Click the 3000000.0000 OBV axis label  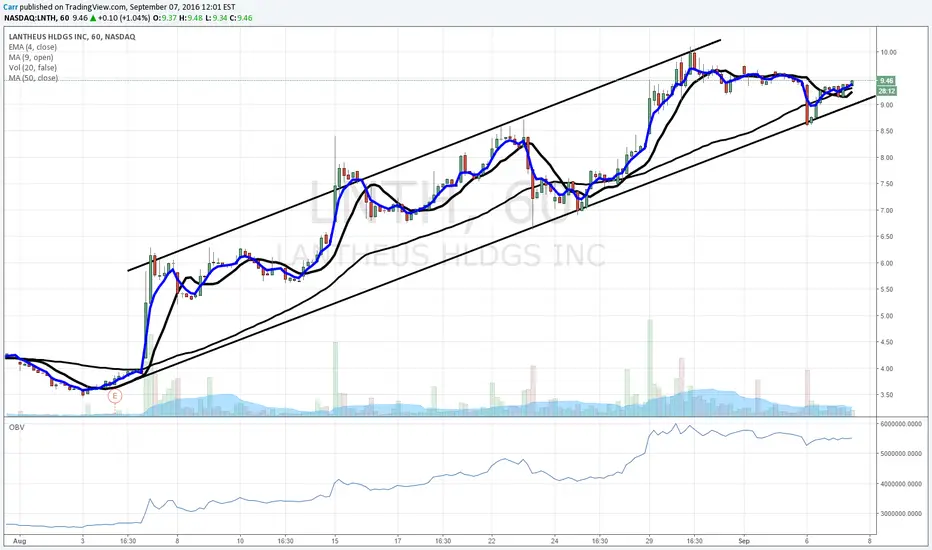901,513
